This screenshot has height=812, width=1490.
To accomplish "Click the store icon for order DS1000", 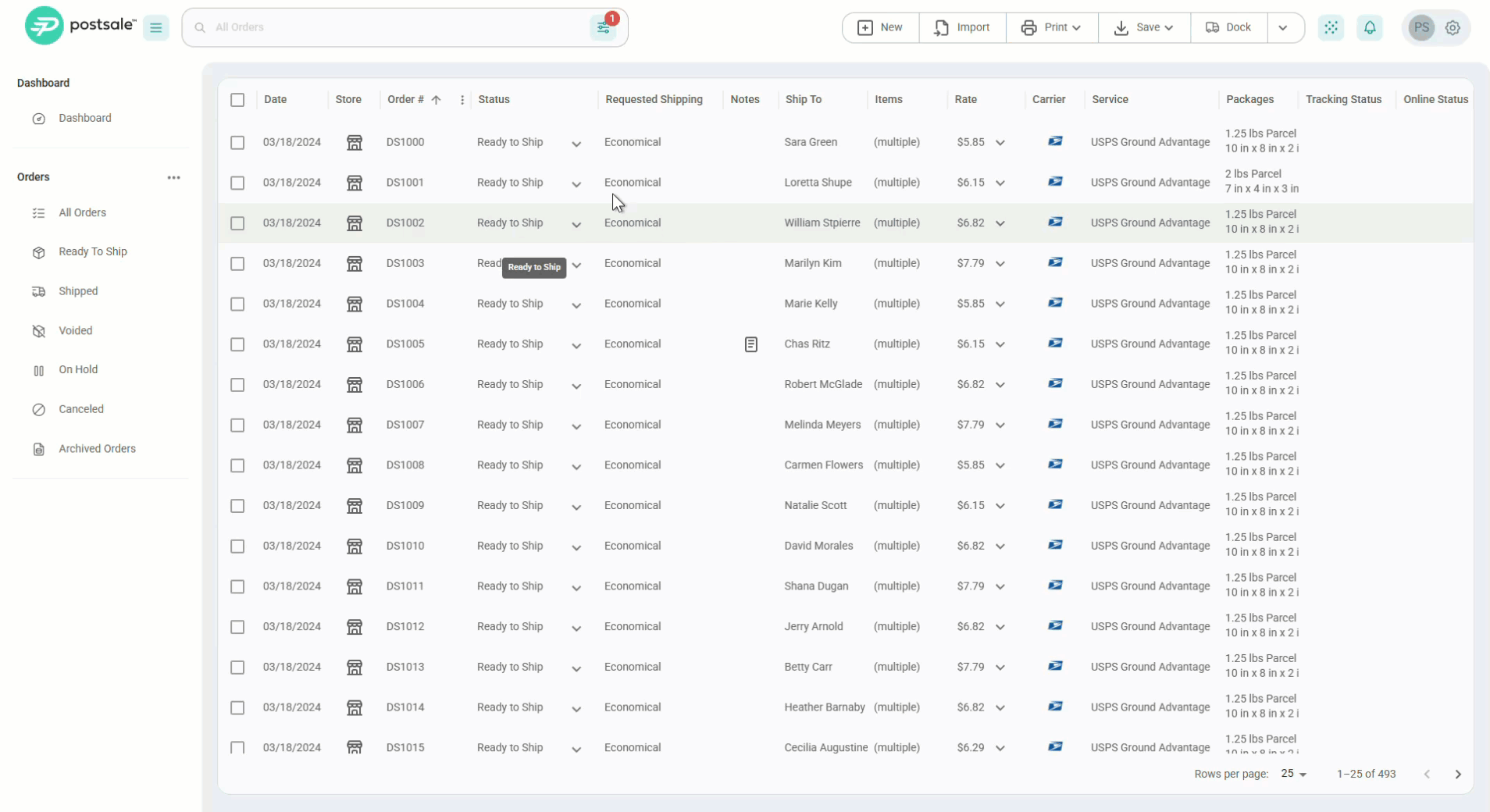I will (355, 142).
